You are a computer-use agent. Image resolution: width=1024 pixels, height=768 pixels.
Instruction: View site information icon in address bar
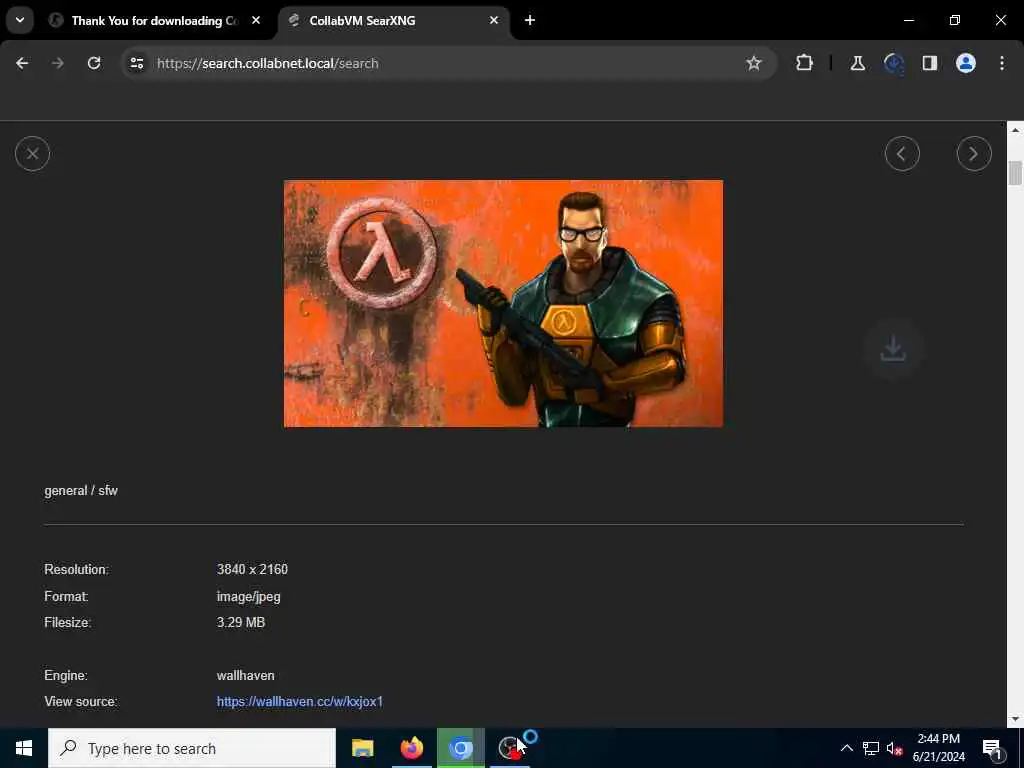(136, 63)
